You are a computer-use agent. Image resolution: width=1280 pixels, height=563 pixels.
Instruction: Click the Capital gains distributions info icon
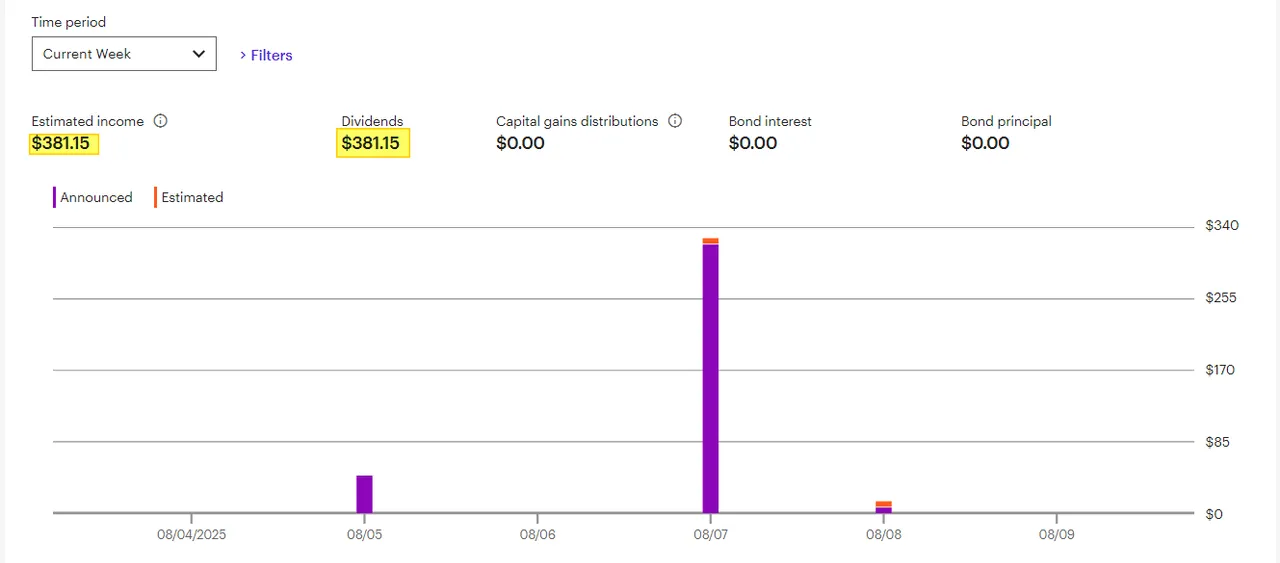[675, 121]
